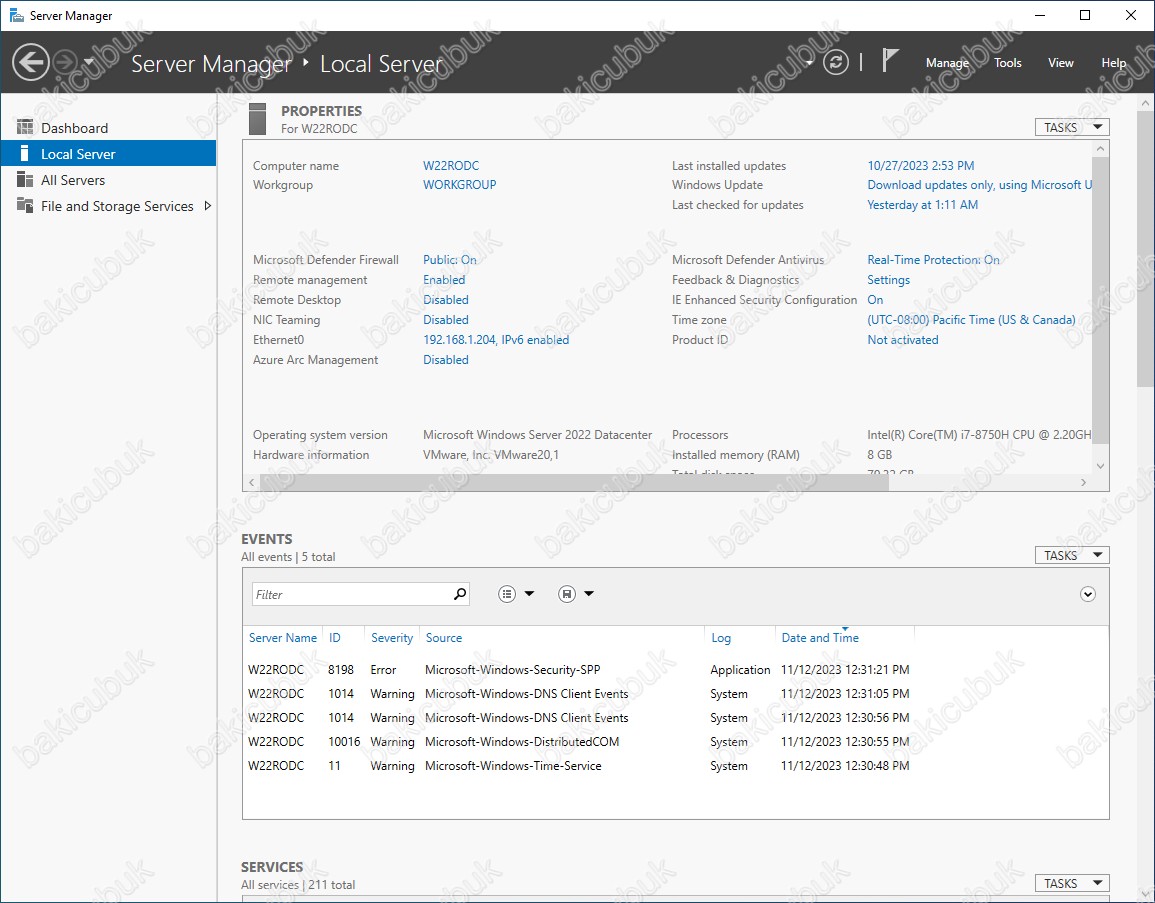The image size is (1155, 903).
Task: Sort events by Log column
Action: pyautogui.click(x=720, y=638)
